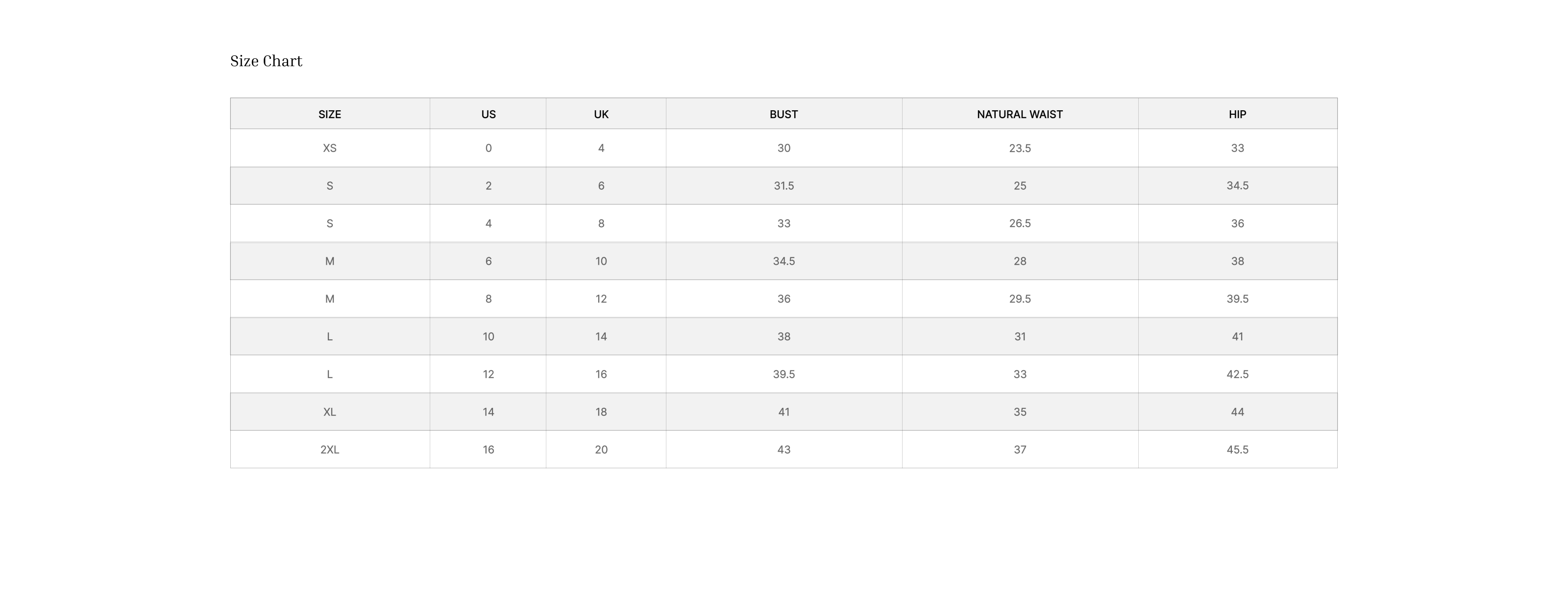Viewport: 1568px width, 608px height.
Task: Click the XL size cell
Action: (x=329, y=412)
